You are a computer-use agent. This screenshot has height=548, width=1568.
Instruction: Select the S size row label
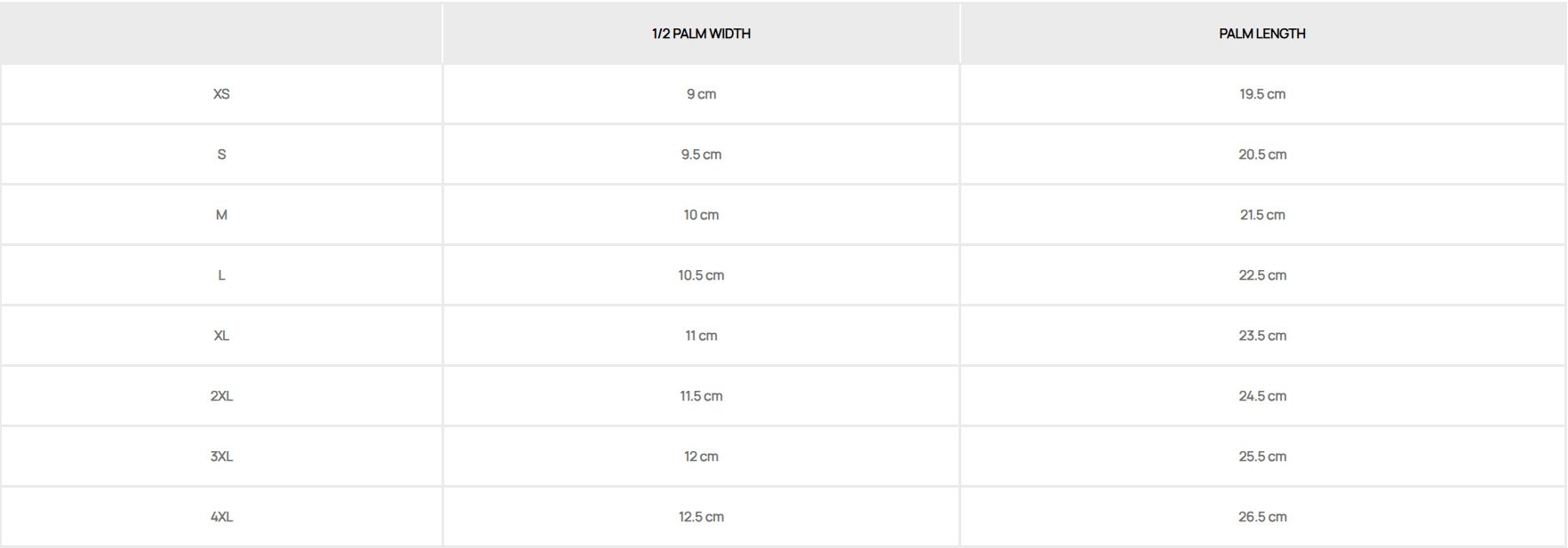tap(221, 155)
